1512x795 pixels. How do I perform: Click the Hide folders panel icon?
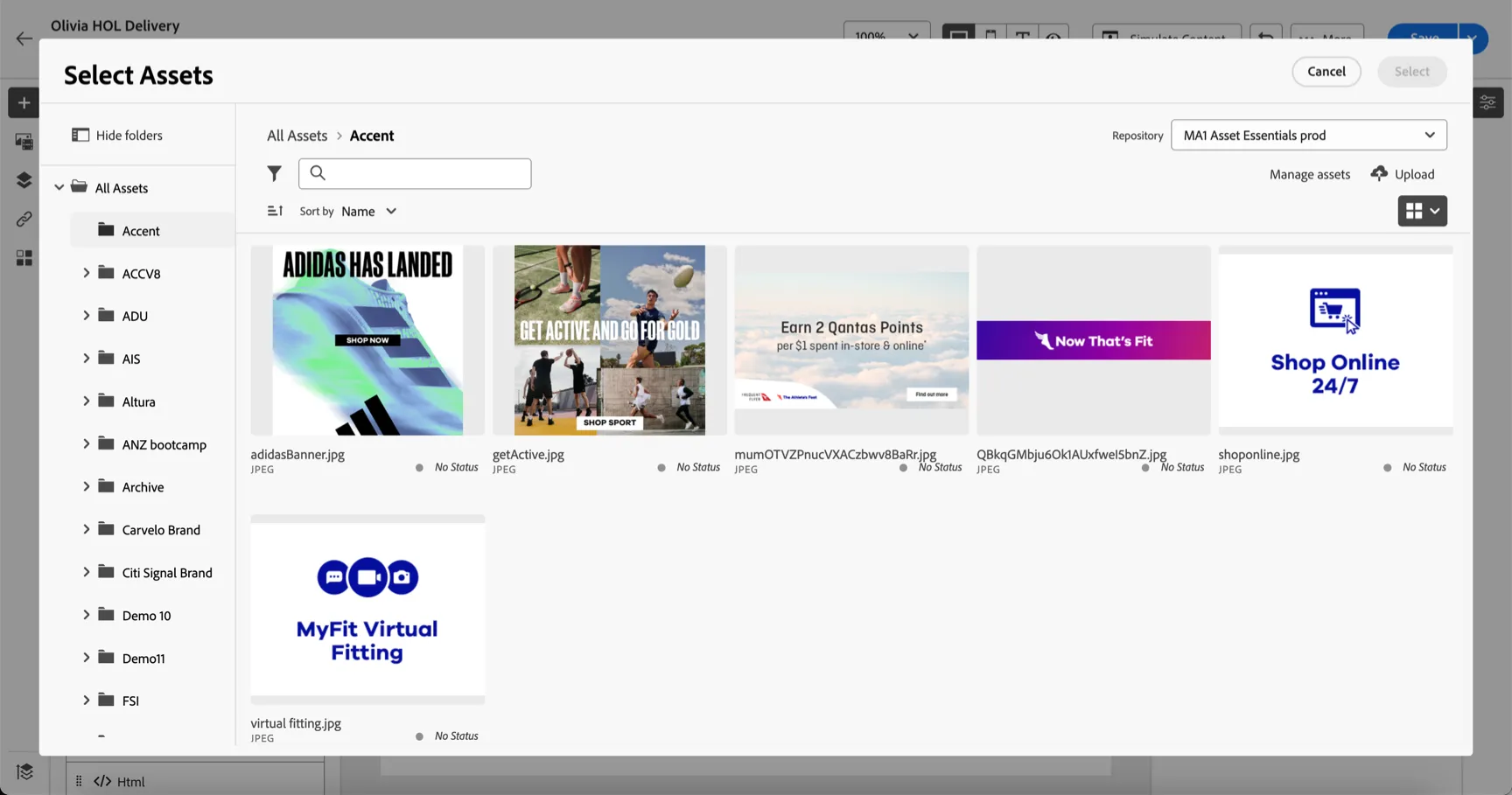(80, 135)
